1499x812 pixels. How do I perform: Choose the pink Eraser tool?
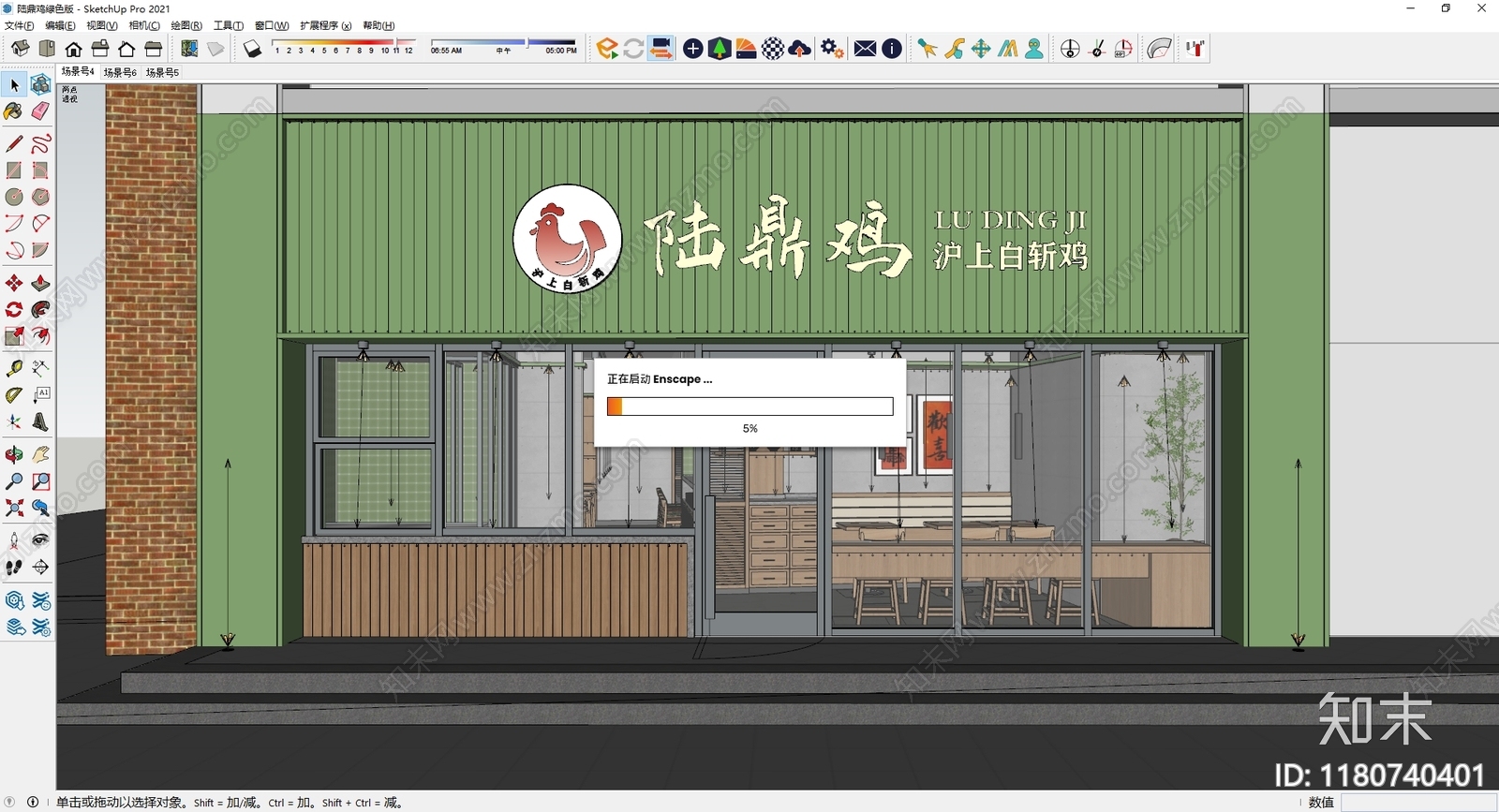pos(40,111)
